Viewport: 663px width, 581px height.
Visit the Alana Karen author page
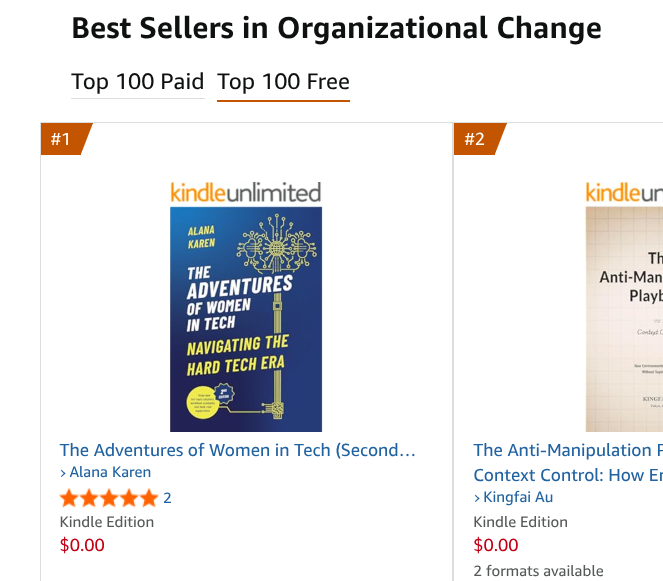coord(110,472)
